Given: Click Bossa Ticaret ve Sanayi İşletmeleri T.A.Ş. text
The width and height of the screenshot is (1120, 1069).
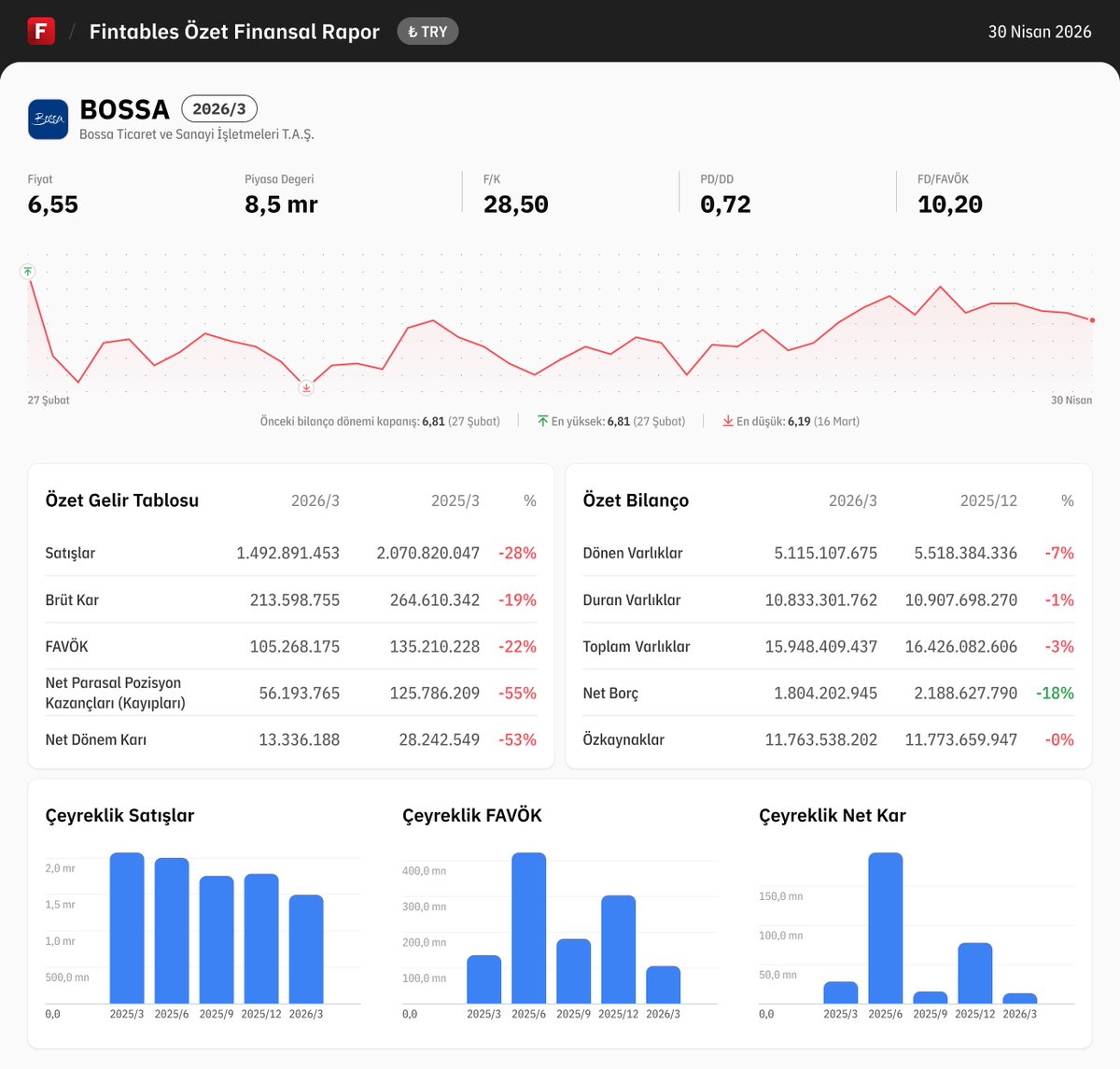Looking at the screenshot, I should pos(197,134).
